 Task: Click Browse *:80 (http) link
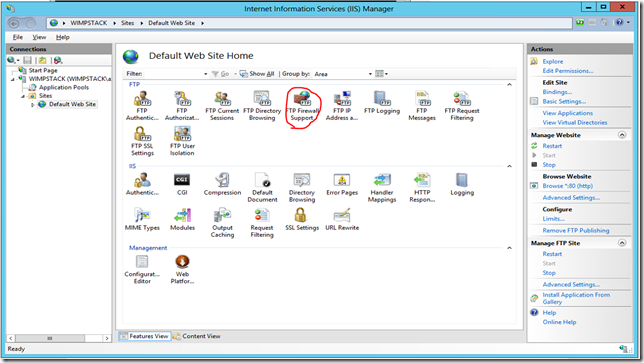point(568,186)
